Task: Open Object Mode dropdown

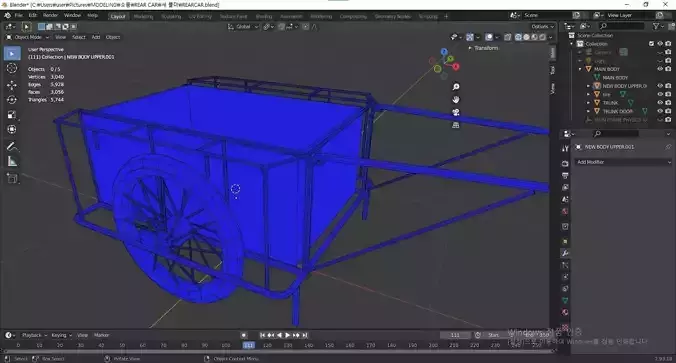Action: [x=28, y=37]
